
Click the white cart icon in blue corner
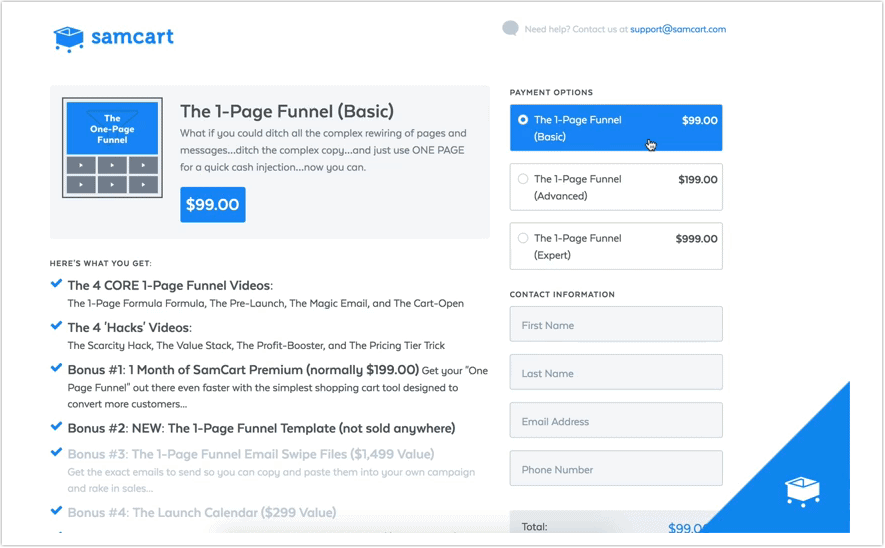pos(802,491)
